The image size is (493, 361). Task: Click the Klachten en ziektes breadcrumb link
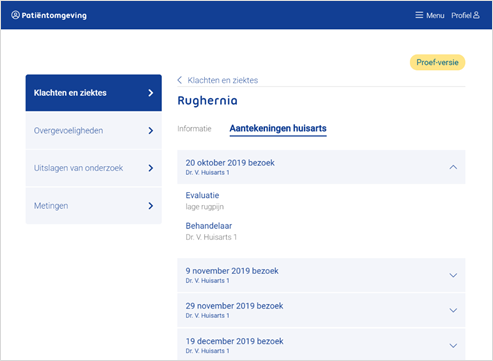click(223, 80)
